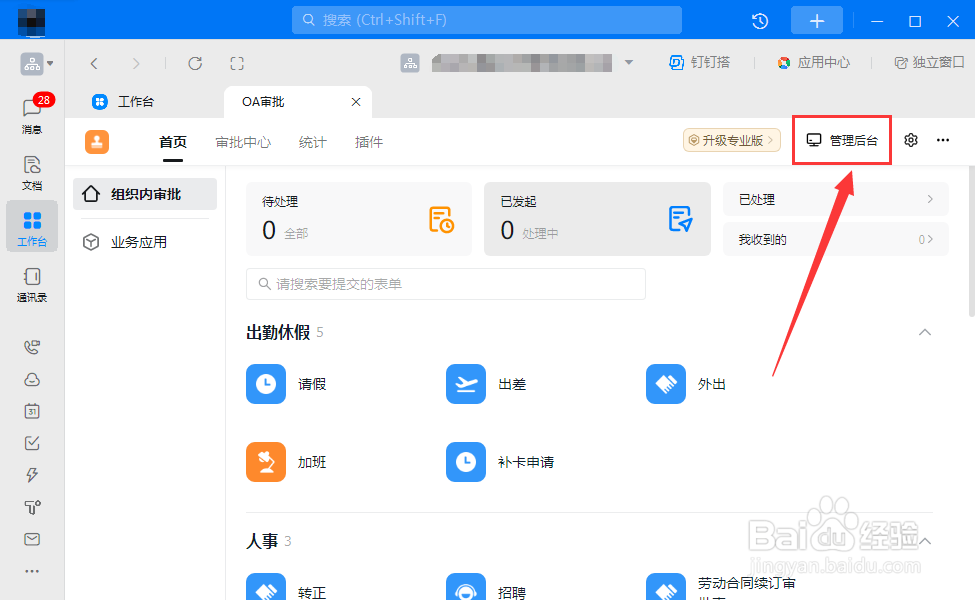Collapse the 人事 section

pyautogui.click(x=925, y=541)
